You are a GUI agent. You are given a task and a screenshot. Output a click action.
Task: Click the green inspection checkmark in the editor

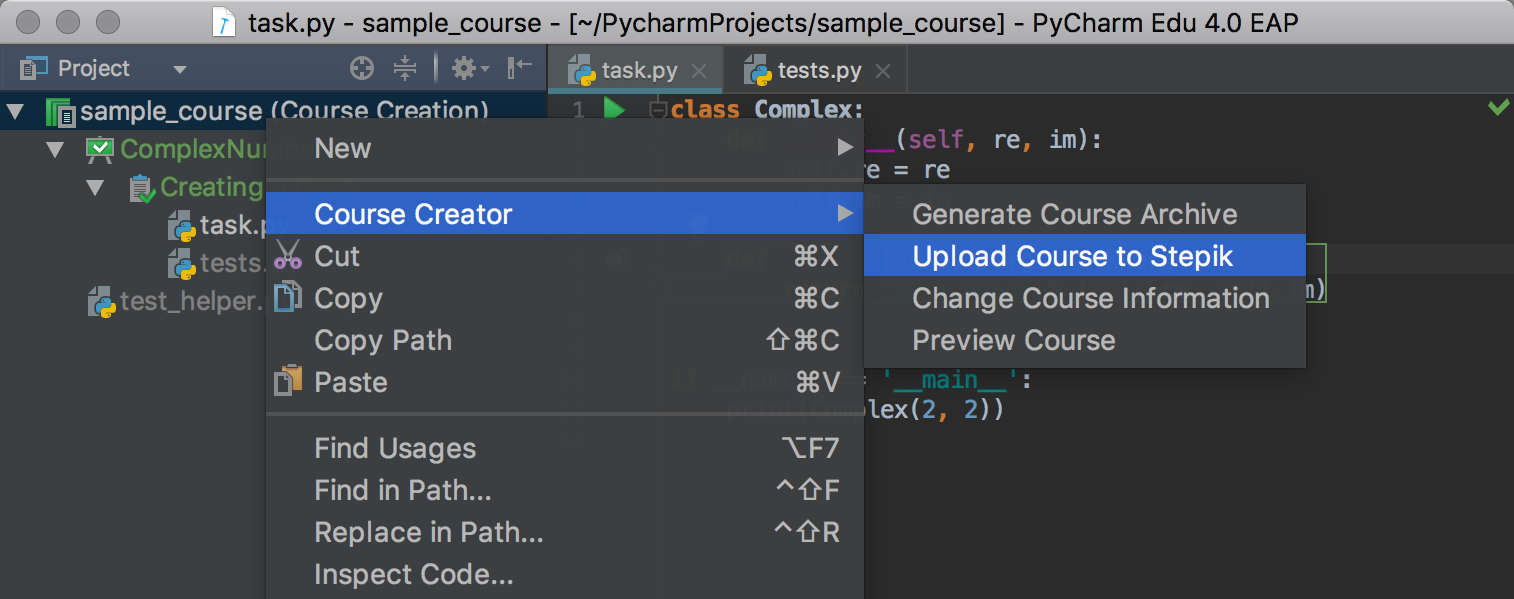click(x=1498, y=106)
